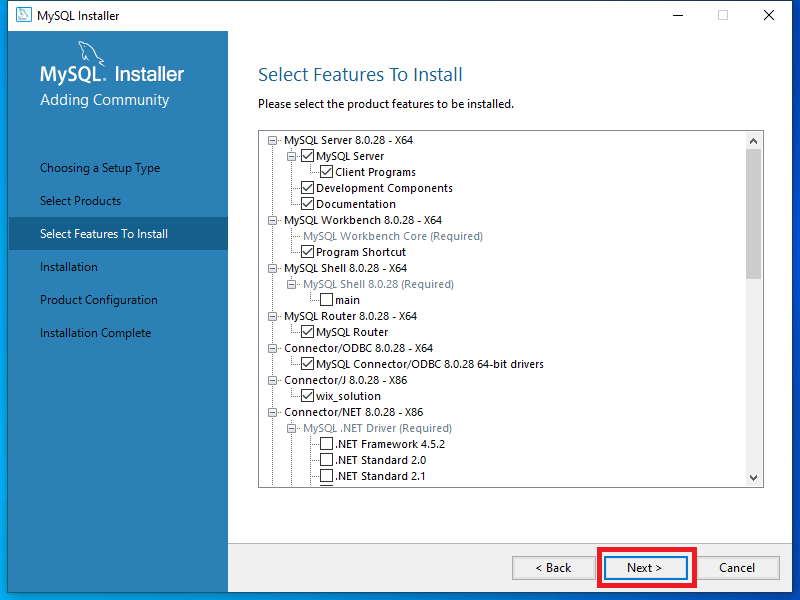Click the MySQL Installer icon in the title bar

click(x=25, y=15)
